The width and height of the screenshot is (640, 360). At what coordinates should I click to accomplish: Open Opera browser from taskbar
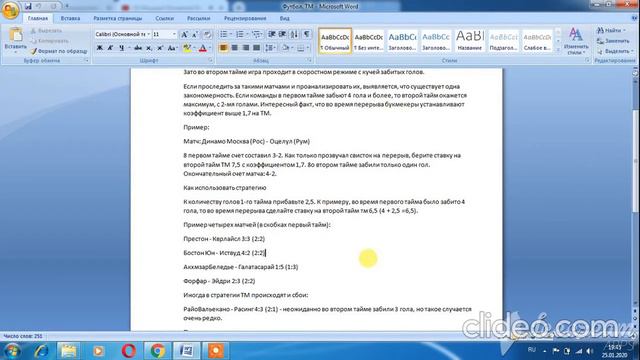[x=129, y=351]
